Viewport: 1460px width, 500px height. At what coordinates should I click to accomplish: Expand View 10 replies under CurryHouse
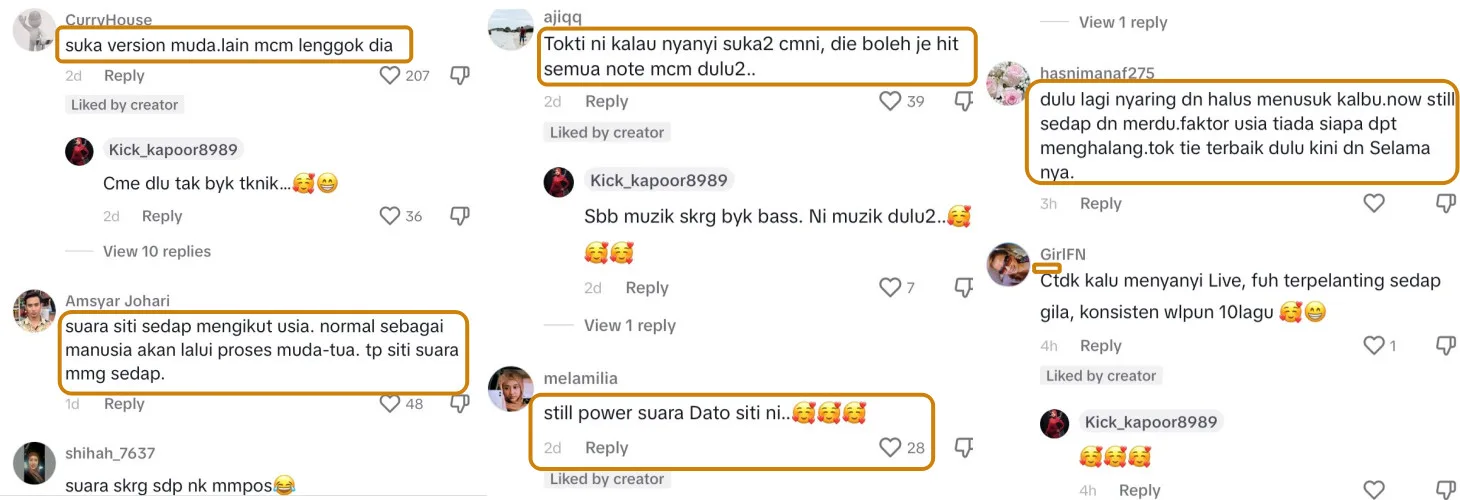click(157, 251)
